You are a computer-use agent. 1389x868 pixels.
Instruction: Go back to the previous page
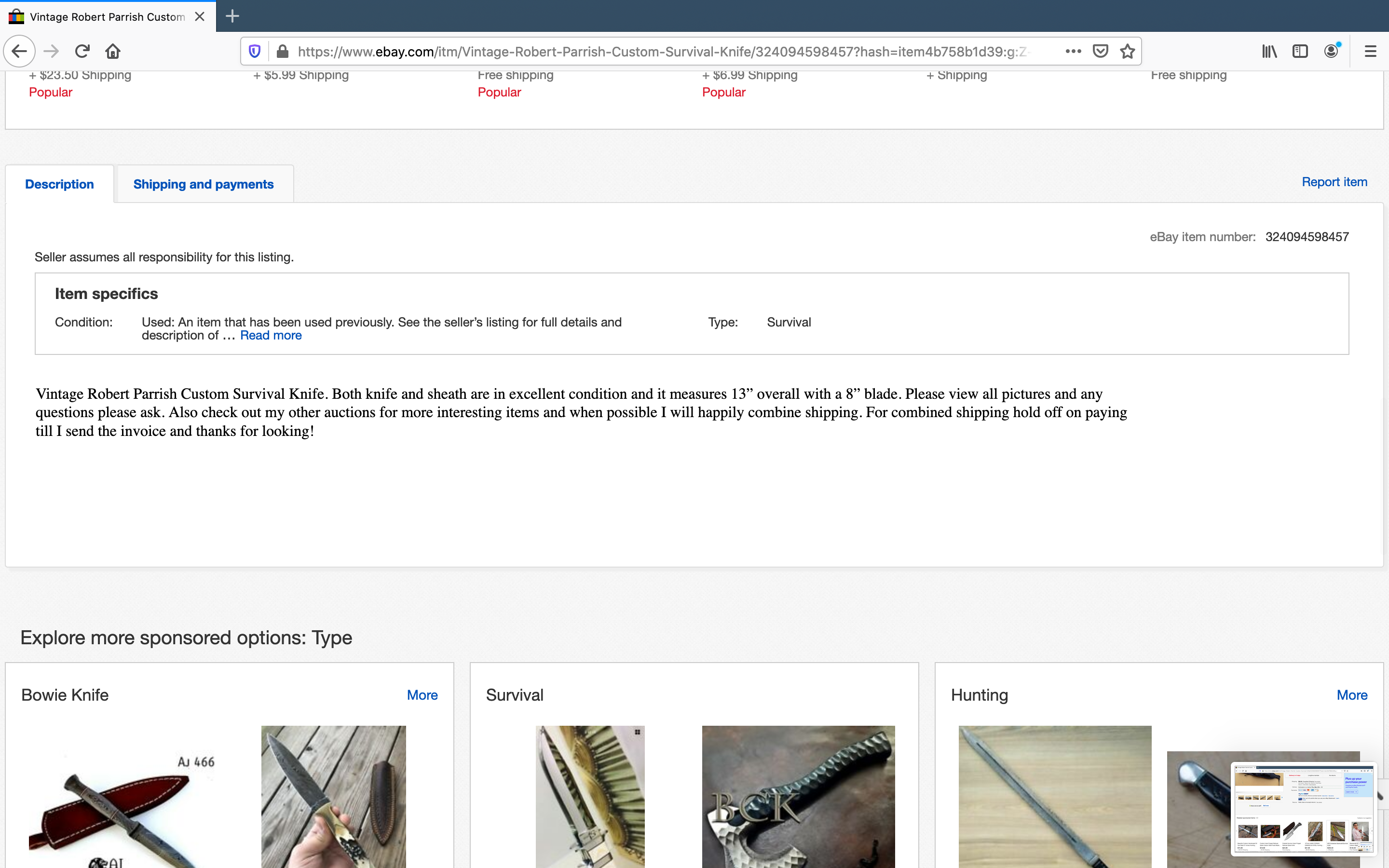click(19, 52)
